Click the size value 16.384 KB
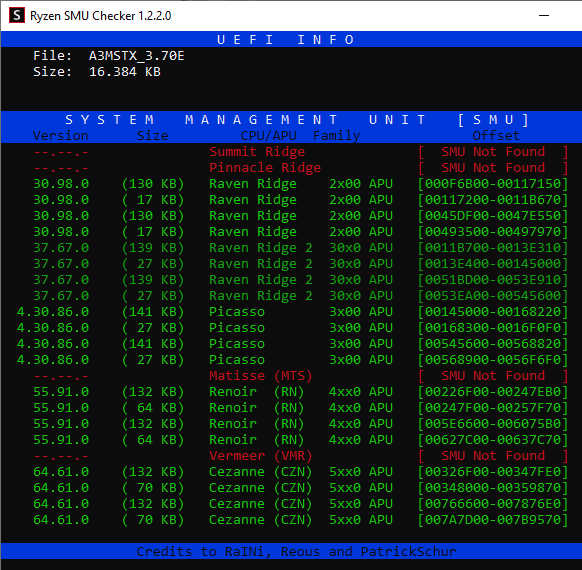 125,72
